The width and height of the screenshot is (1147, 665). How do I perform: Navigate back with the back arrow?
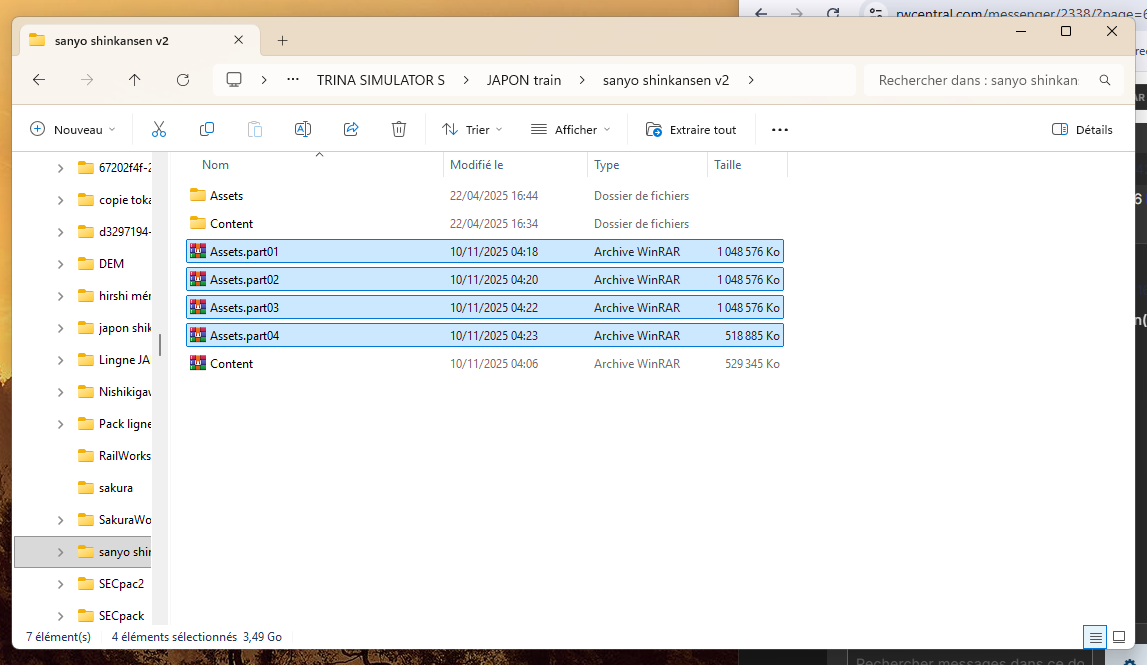pos(39,80)
